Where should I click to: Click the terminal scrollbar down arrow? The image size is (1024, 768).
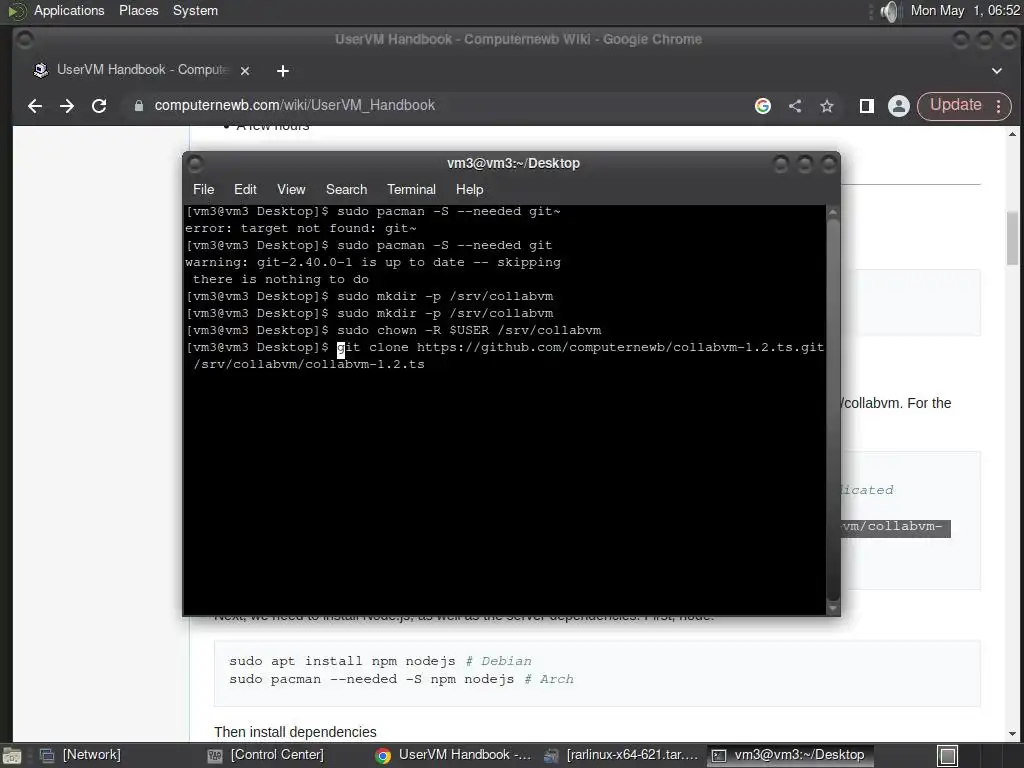point(833,608)
